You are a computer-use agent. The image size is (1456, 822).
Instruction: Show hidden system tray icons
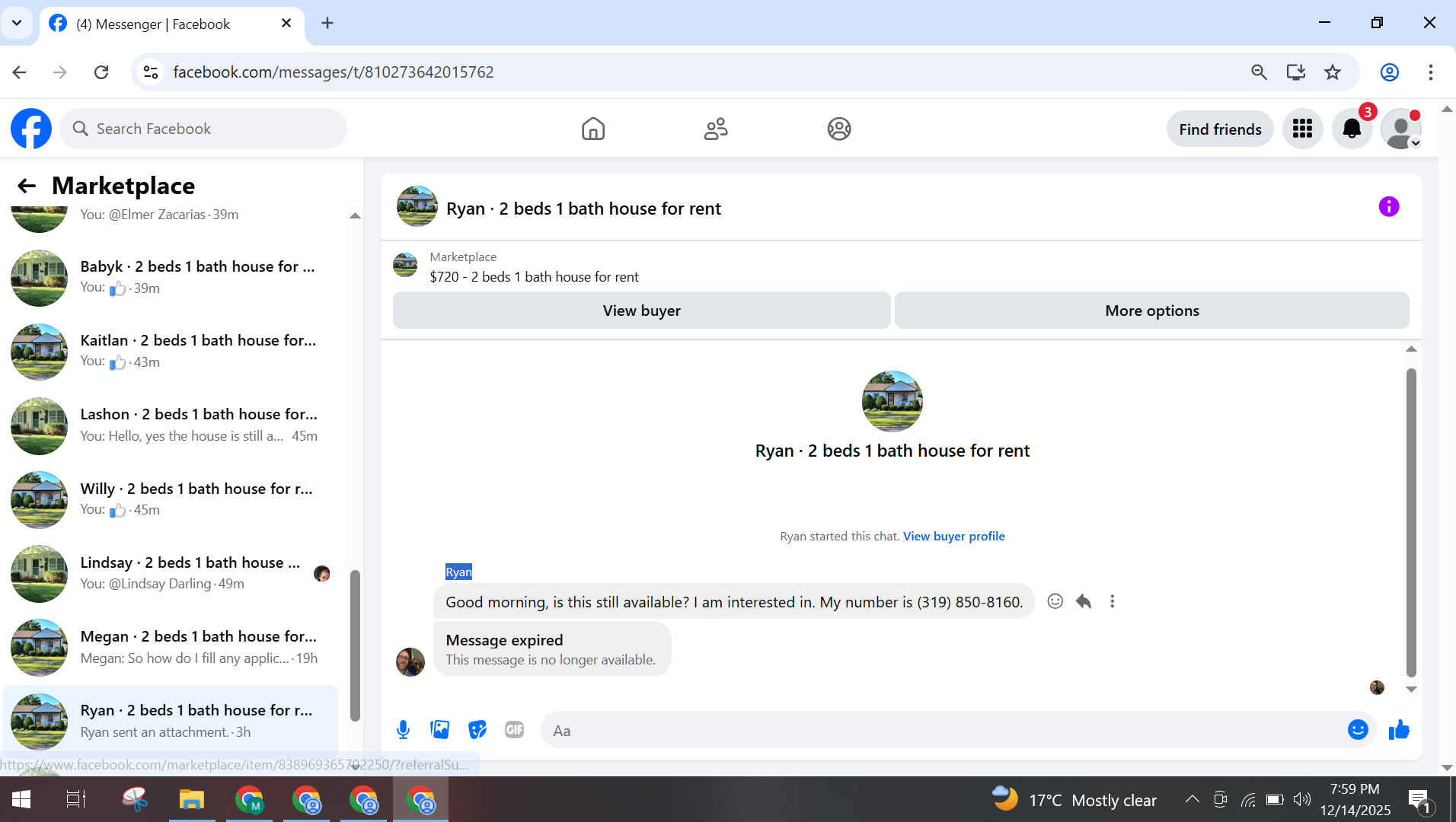point(1192,799)
